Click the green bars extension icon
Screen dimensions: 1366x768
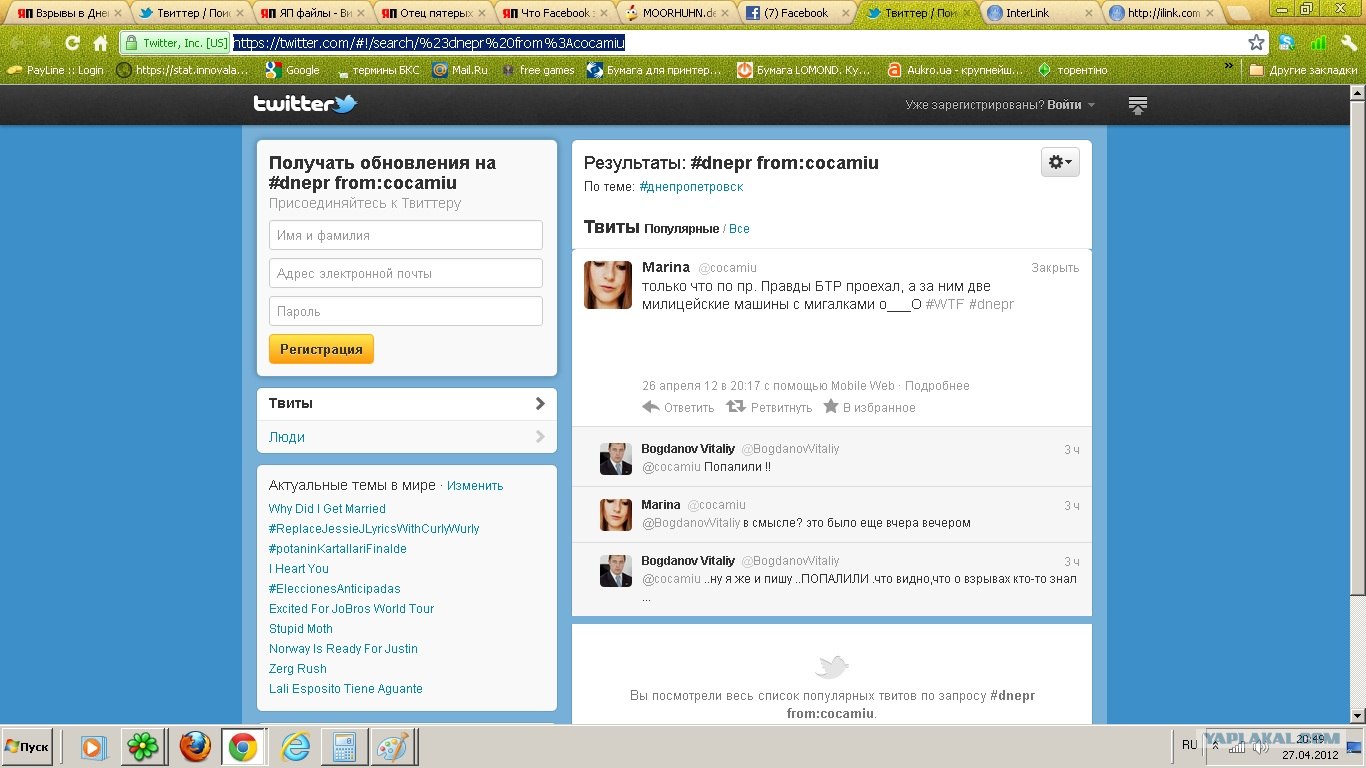tap(1318, 43)
